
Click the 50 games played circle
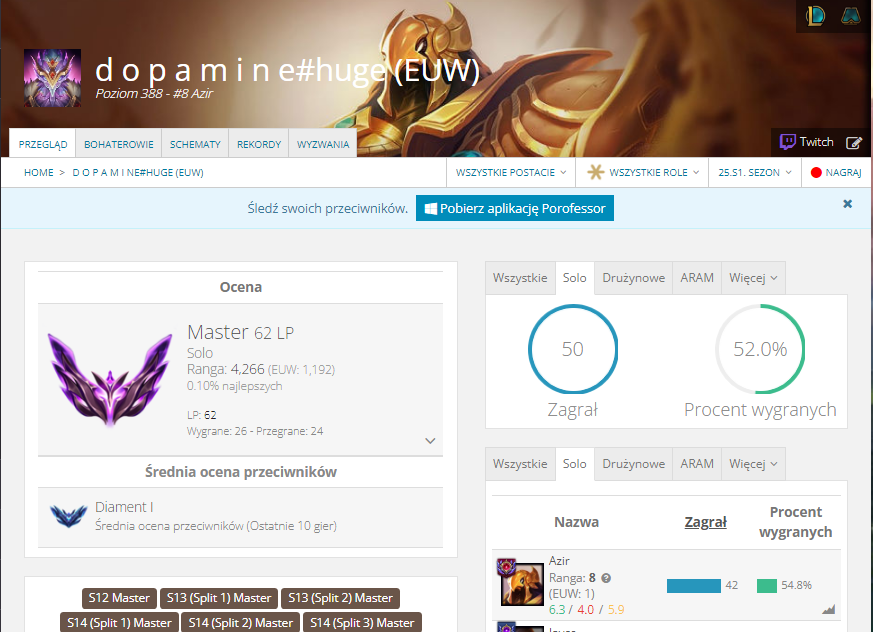(x=573, y=349)
